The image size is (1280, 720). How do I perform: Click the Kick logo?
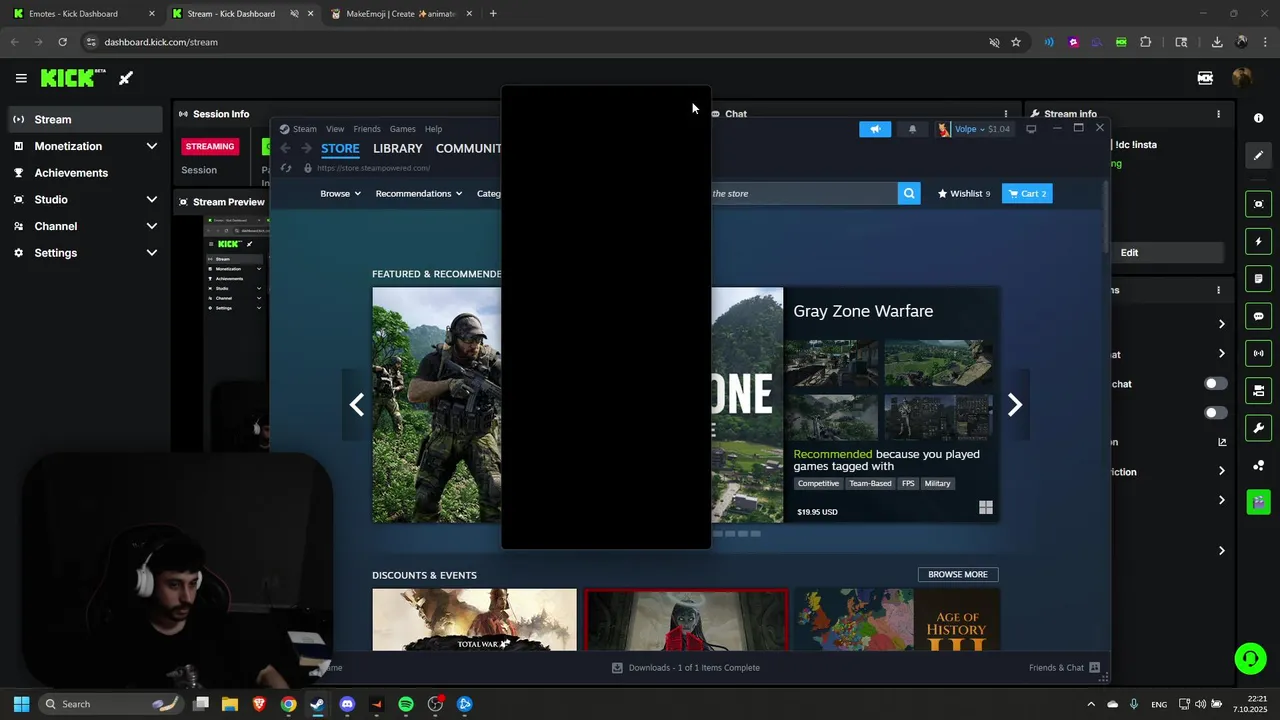(73, 78)
